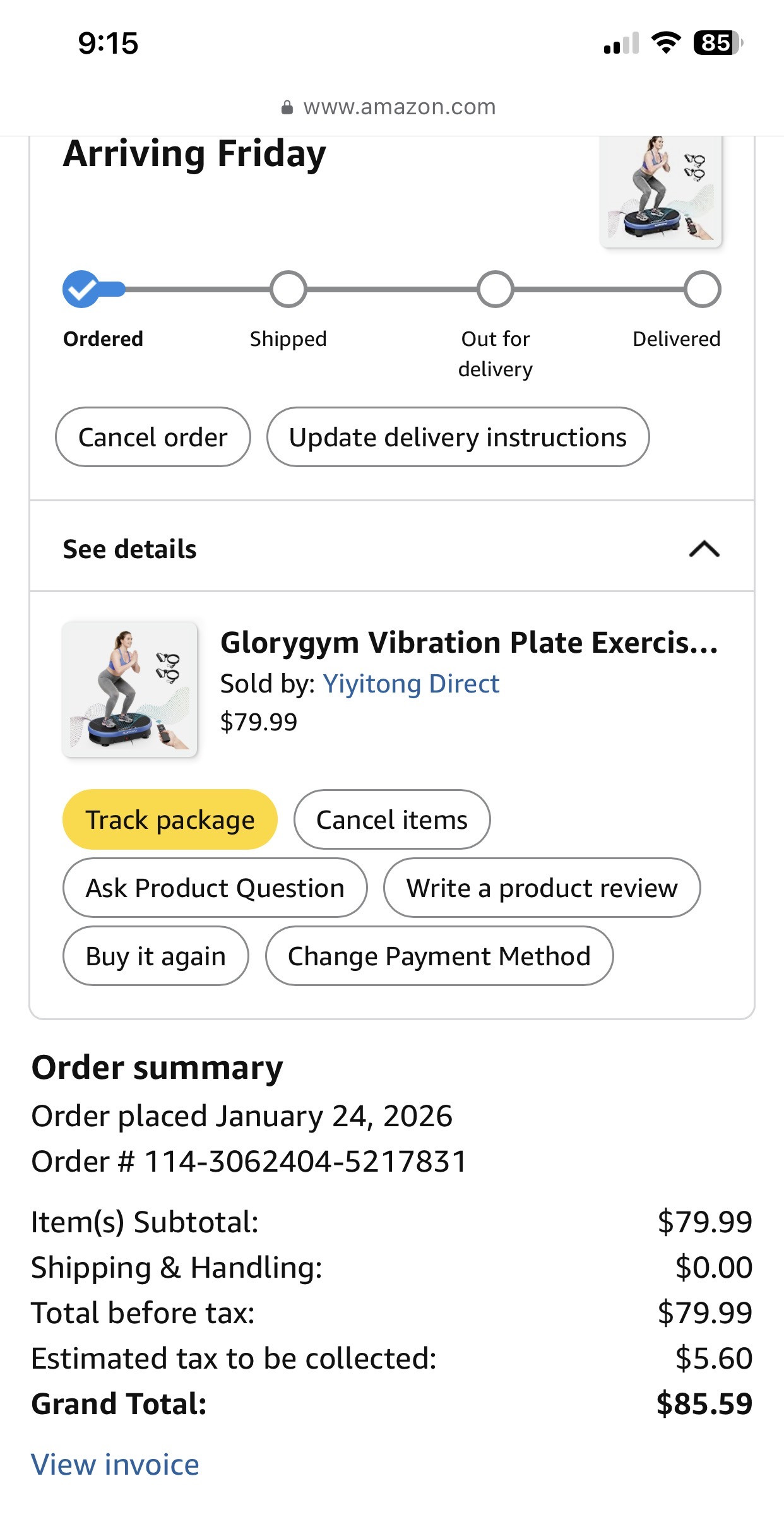Tap the battery indicator showing 85
Viewport: 784px width, 1517px height.
pos(717,43)
